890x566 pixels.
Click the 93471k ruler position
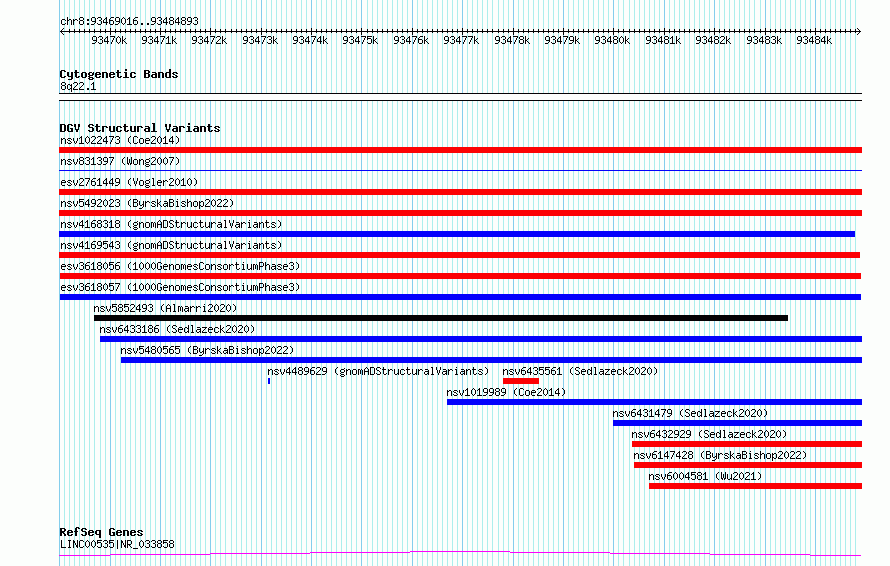tap(159, 40)
